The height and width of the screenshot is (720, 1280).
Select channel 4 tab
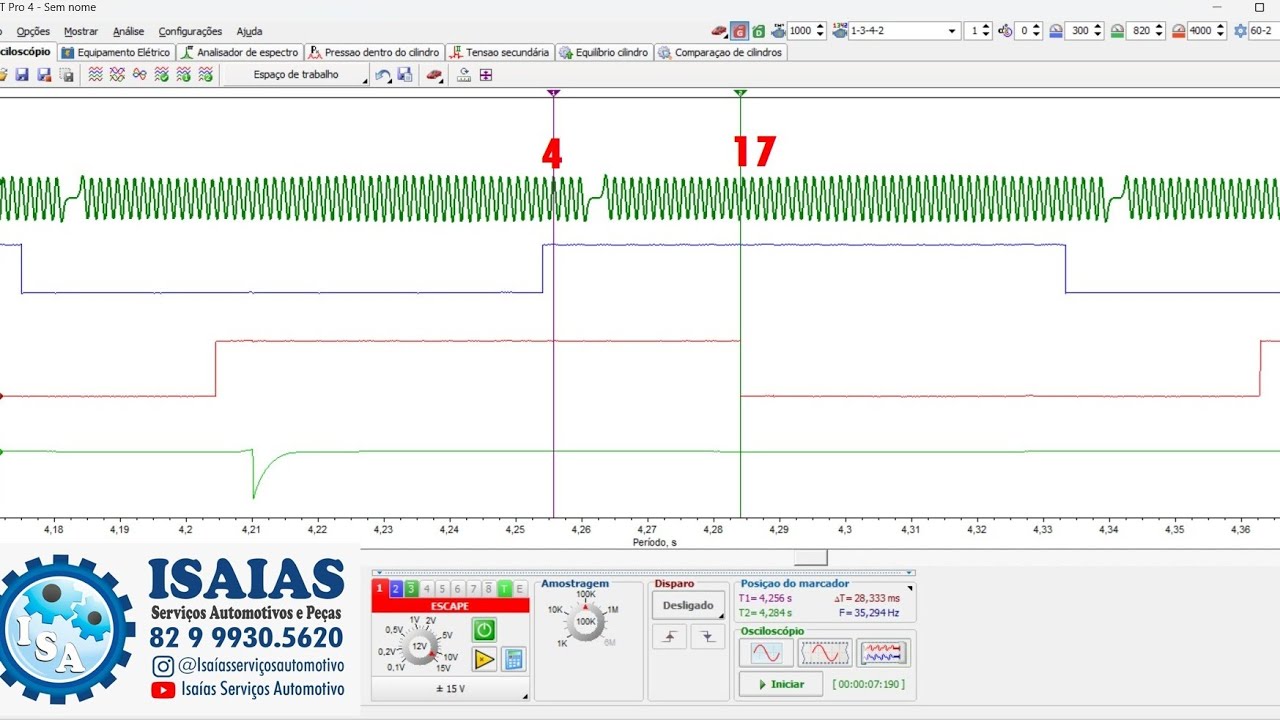(x=427, y=589)
